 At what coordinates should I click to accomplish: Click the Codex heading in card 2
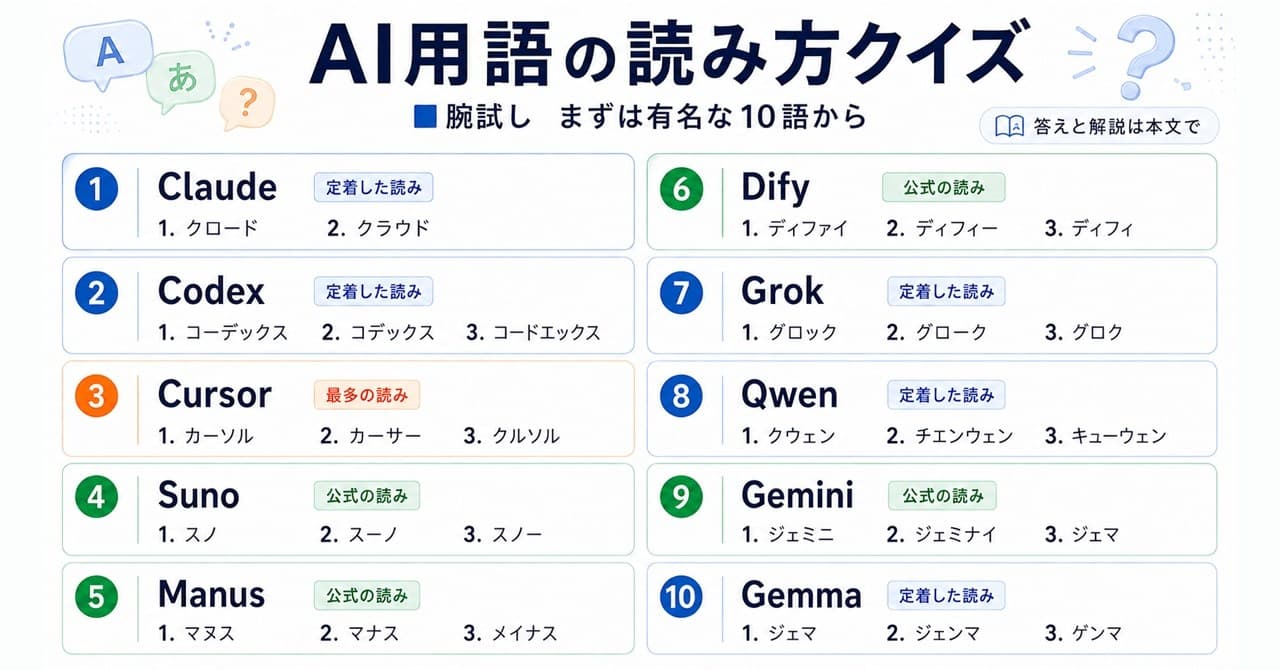pos(211,291)
